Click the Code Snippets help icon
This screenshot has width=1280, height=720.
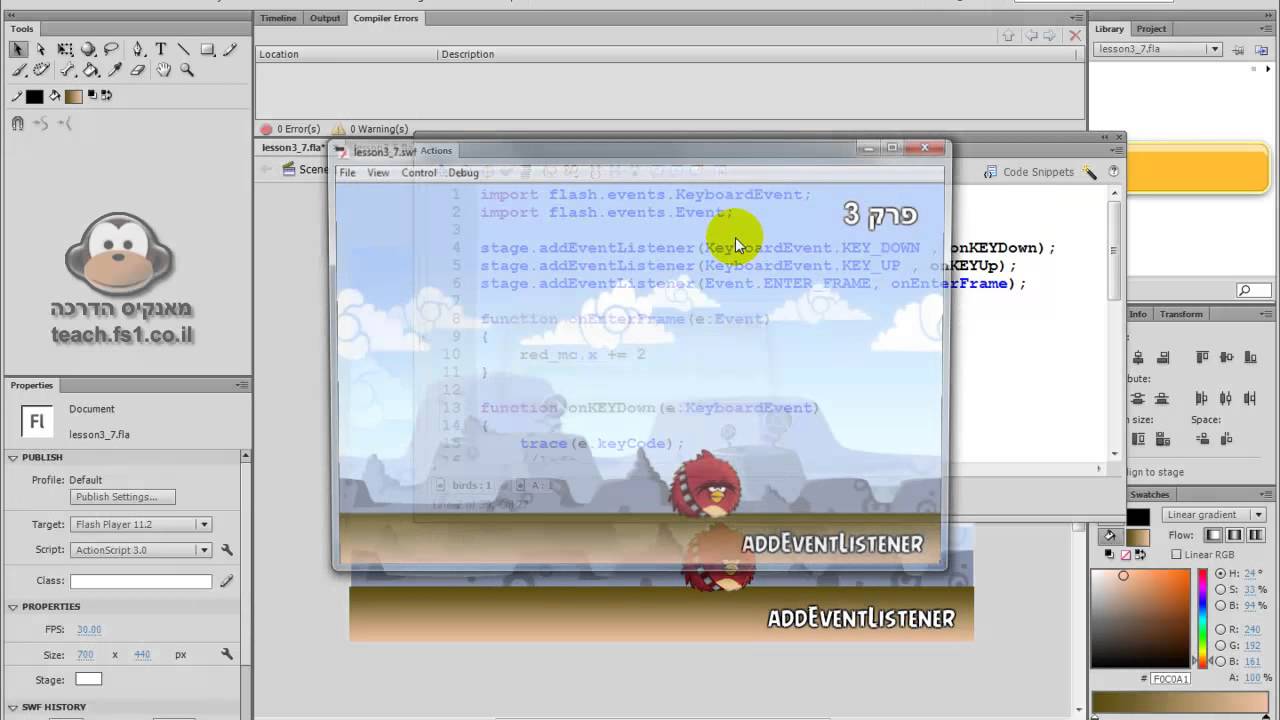(1113, 172)
